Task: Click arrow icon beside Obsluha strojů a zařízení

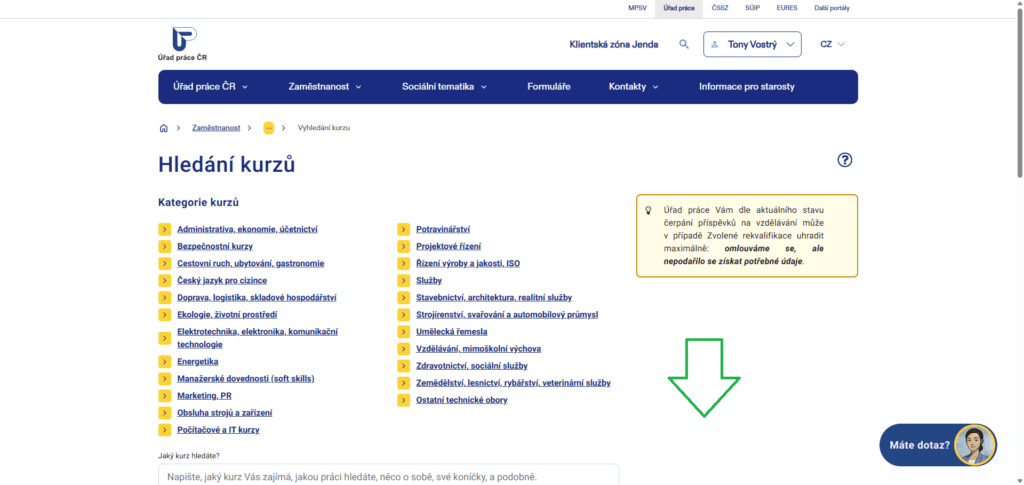Action: 165,413
